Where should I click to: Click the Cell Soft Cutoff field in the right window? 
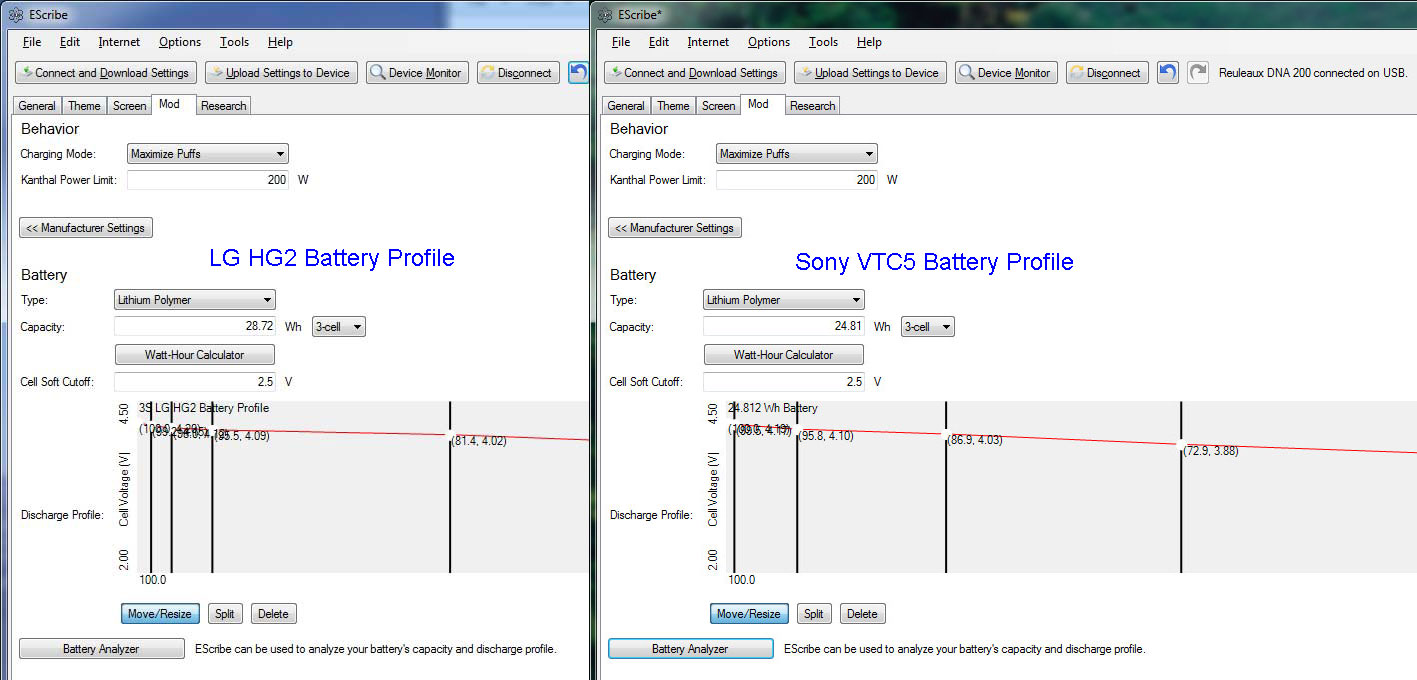tap(784, 382)
